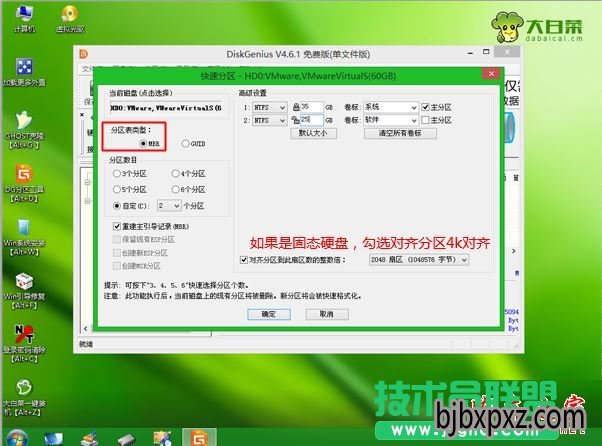This screenshot has width=602, height=446.
Task: Click the 取消 button
Action: (327, 314)
